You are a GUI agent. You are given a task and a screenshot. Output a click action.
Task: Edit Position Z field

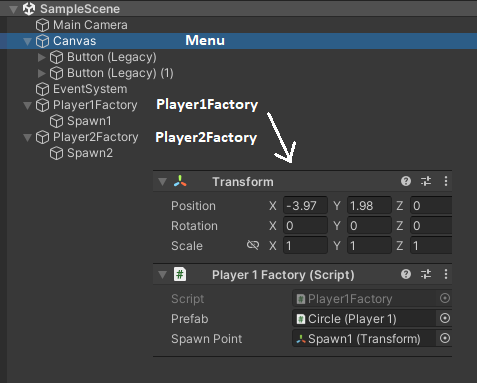pos(431,206)
